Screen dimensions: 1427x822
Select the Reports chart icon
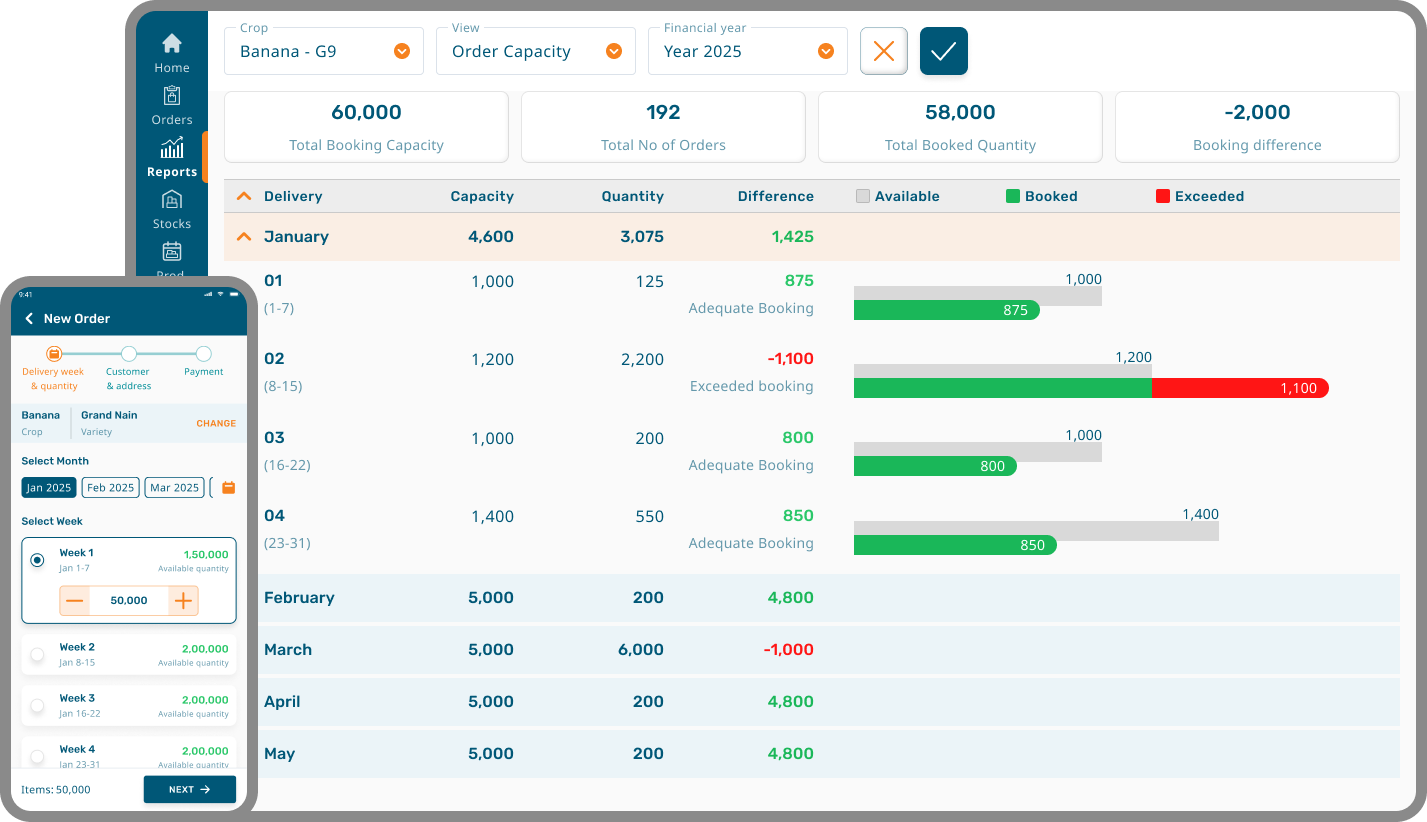[172, 156]
